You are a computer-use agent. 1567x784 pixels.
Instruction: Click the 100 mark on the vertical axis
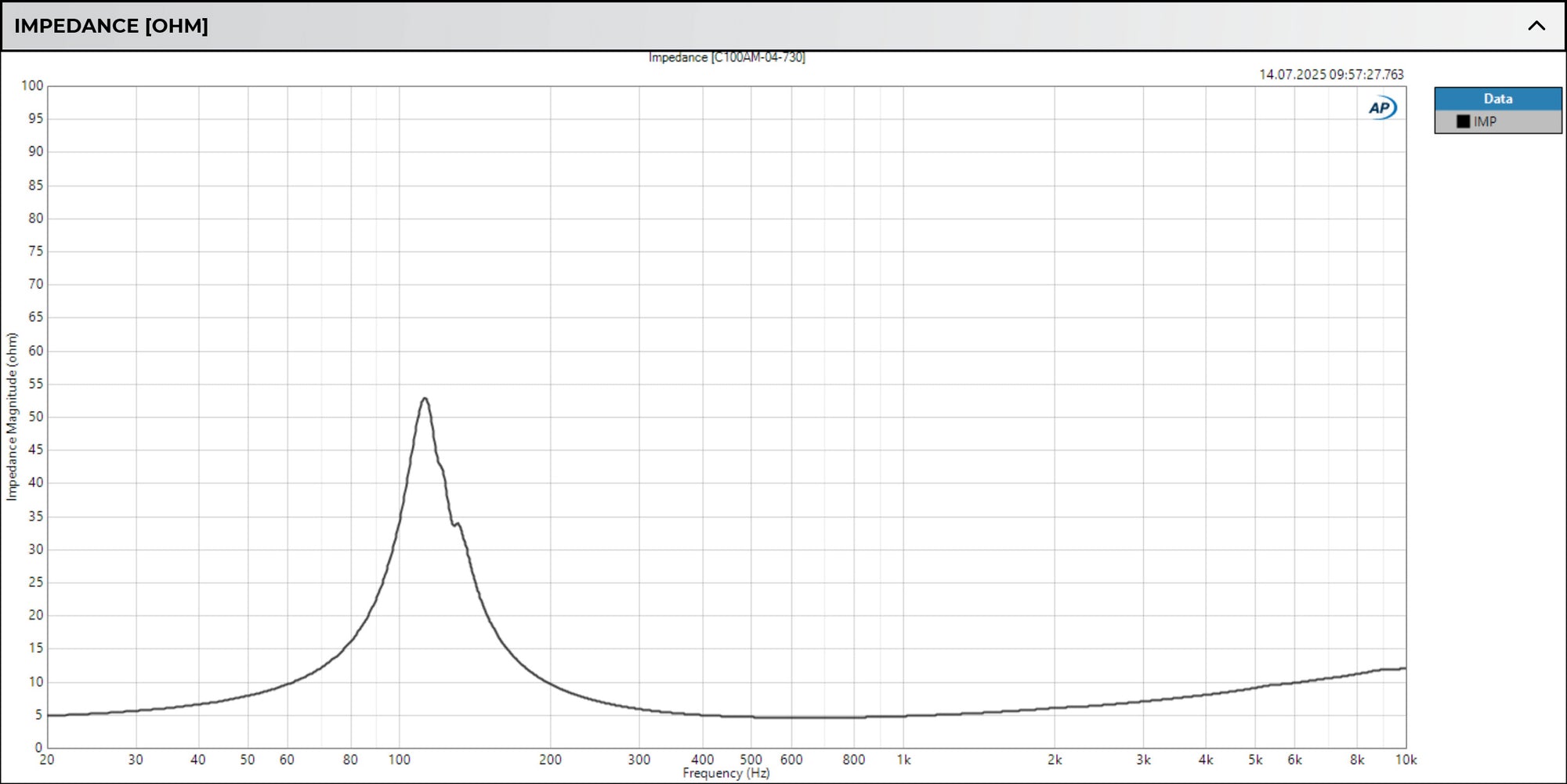pos(33,86)
